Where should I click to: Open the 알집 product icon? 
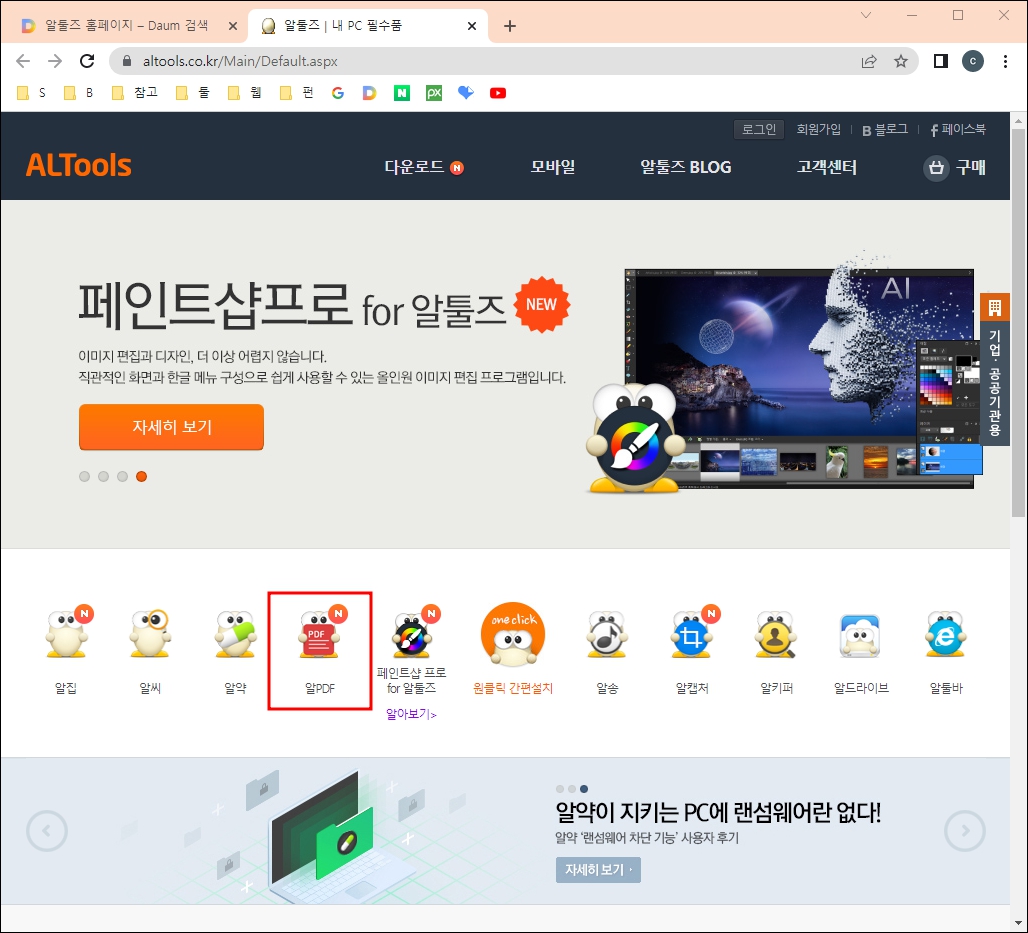coord(65,635)
